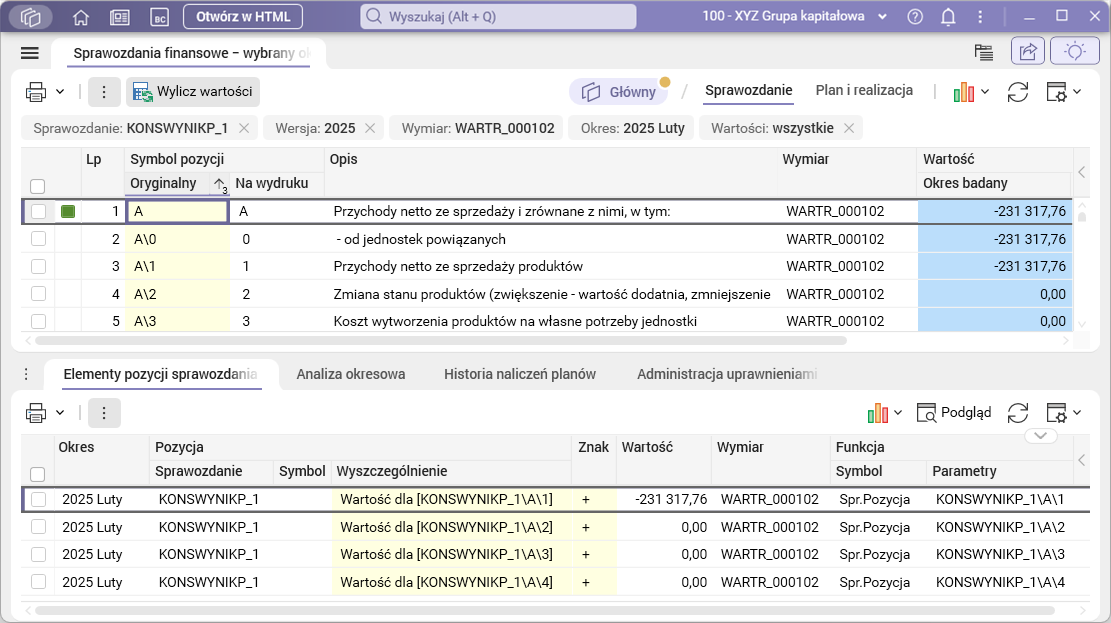Expand the lower panel view settings dropdown
Viewport: 1111px width, 623px height.
[1063, 413]
